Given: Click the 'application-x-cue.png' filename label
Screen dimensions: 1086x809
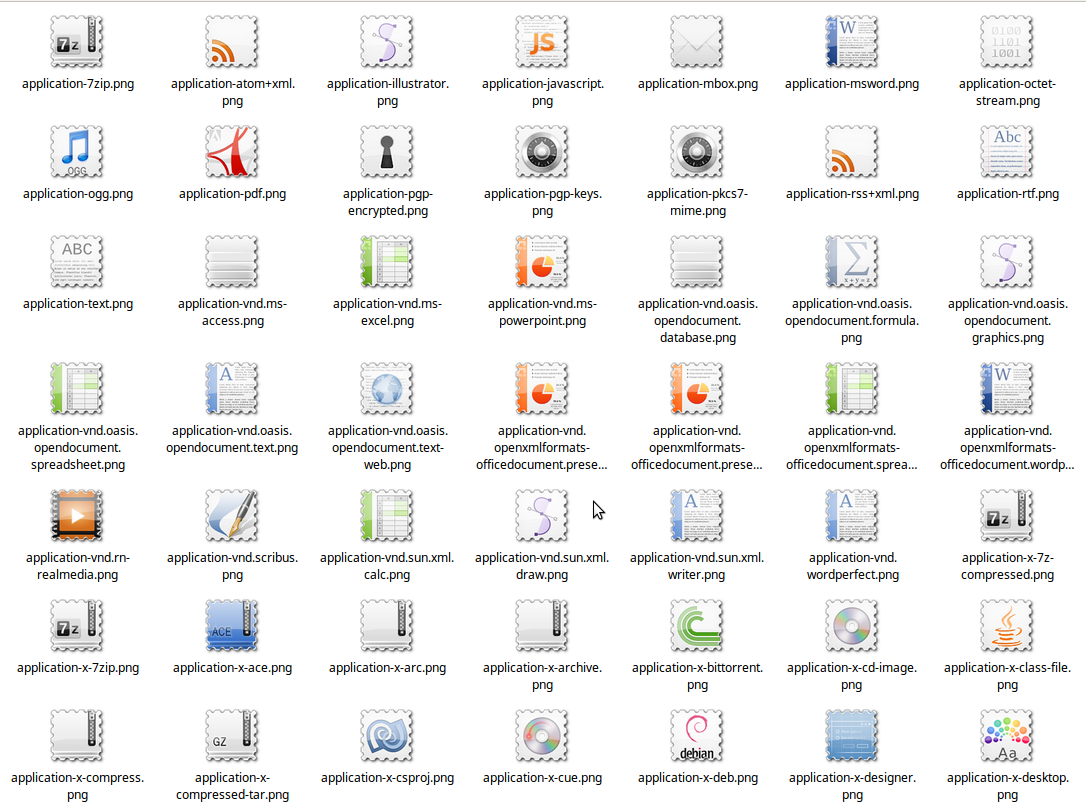Looking at the screenshot, I should pos(542,778).
